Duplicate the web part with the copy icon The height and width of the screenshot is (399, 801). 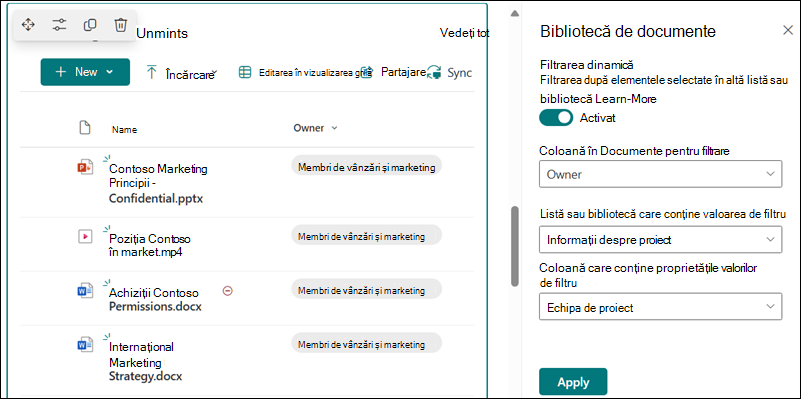[90, 24]
